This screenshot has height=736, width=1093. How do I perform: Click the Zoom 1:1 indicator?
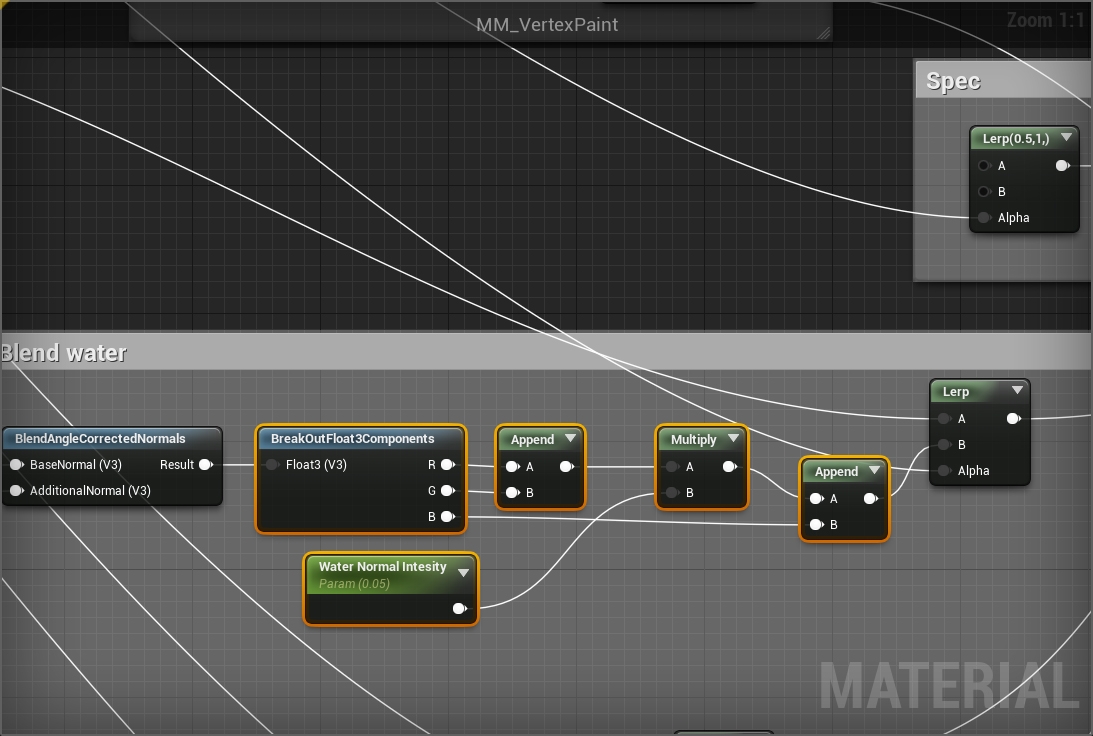1045,20
